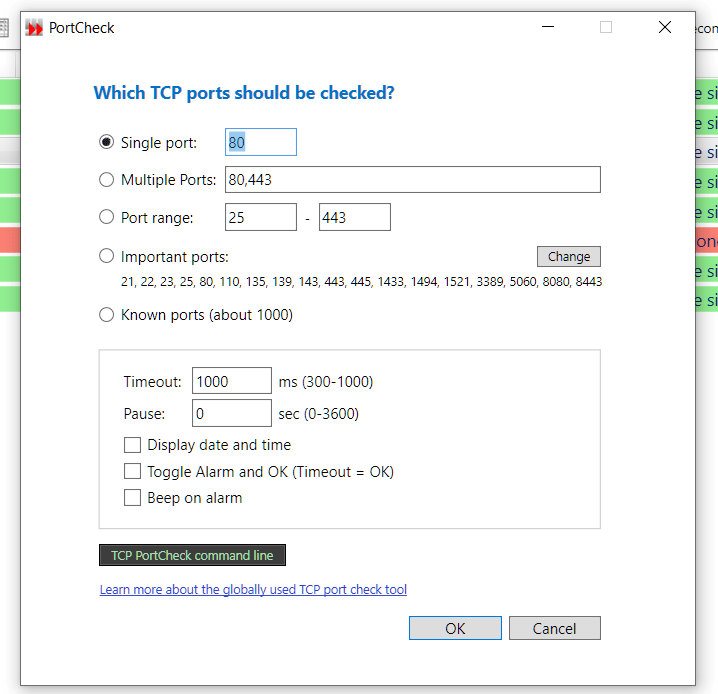Click the PortCheck red arrows app icon
This screenshot has width=718, height=694.
click(34, 28)
